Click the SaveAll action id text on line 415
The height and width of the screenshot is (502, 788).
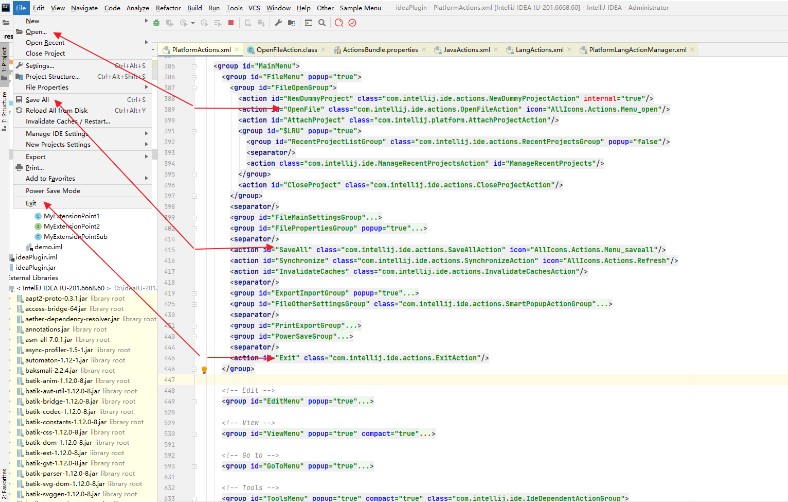[295, 250]
